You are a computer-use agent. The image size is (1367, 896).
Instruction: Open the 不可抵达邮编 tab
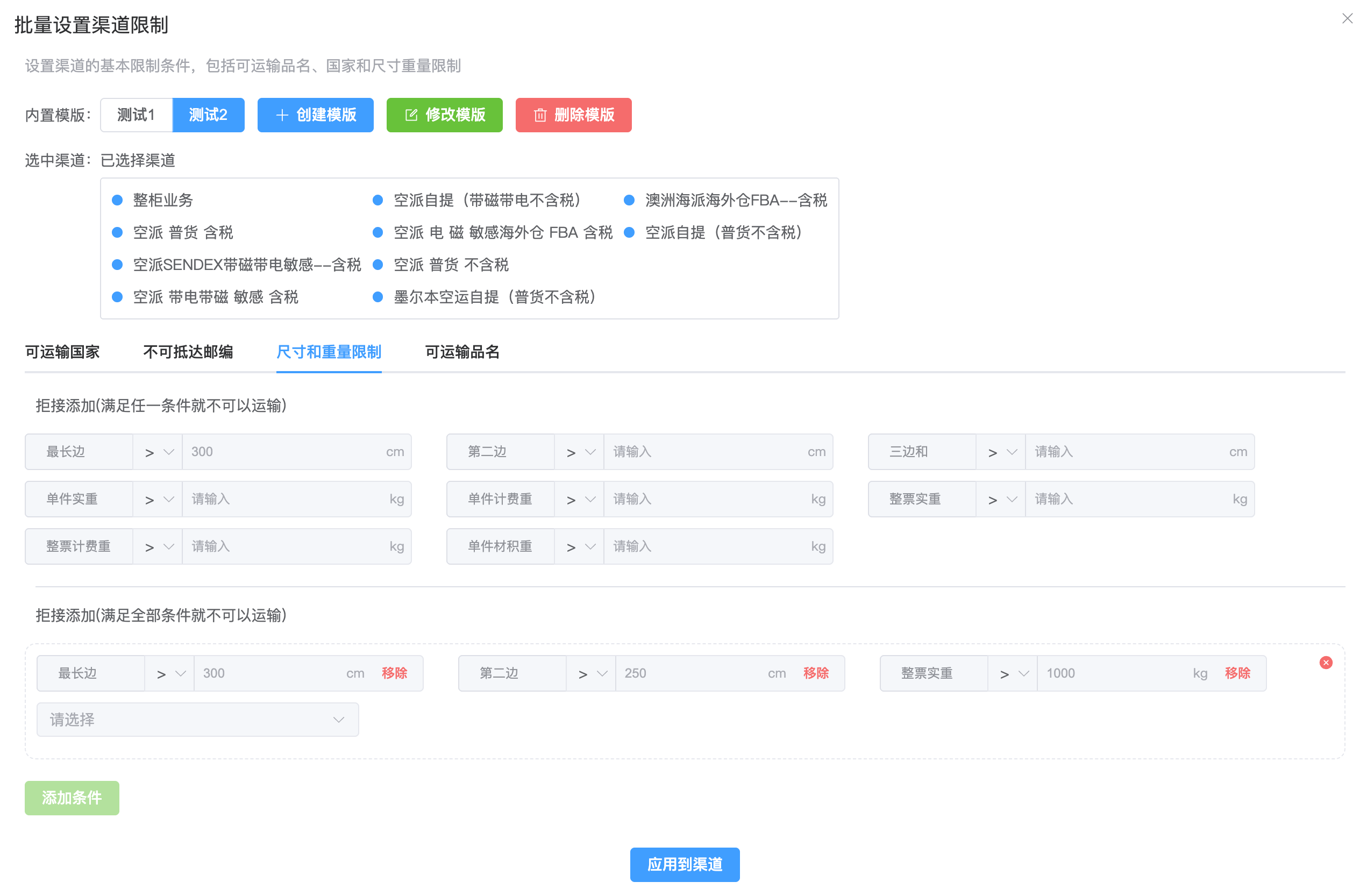pyautogui.click(x=188, y=352)
